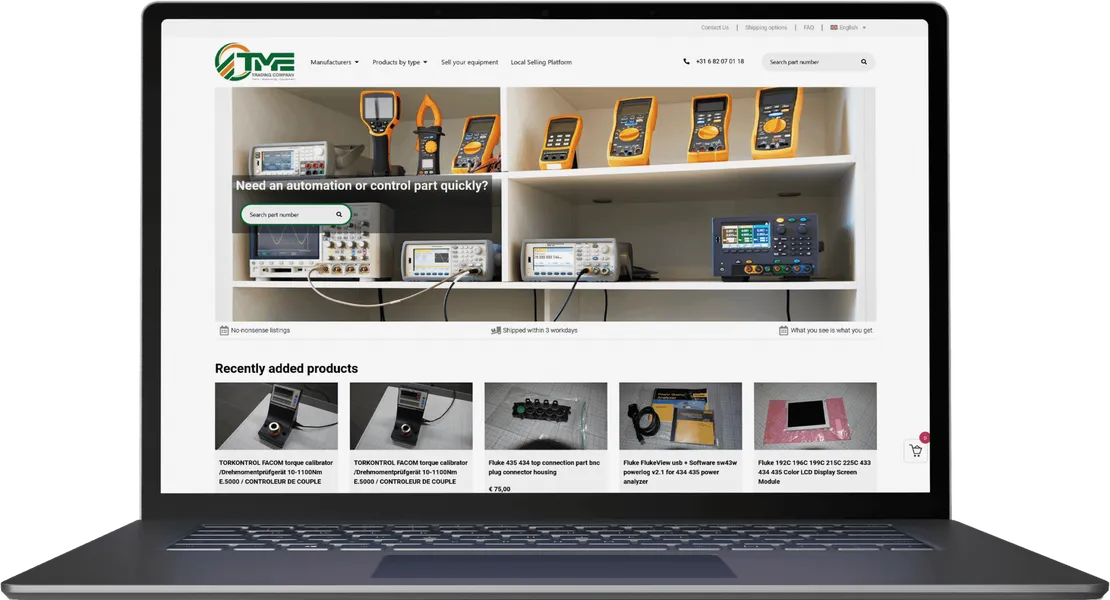The height and width of the screenshot is (600, 1110).
Task: Open the FAQ link
Action: 808,28
